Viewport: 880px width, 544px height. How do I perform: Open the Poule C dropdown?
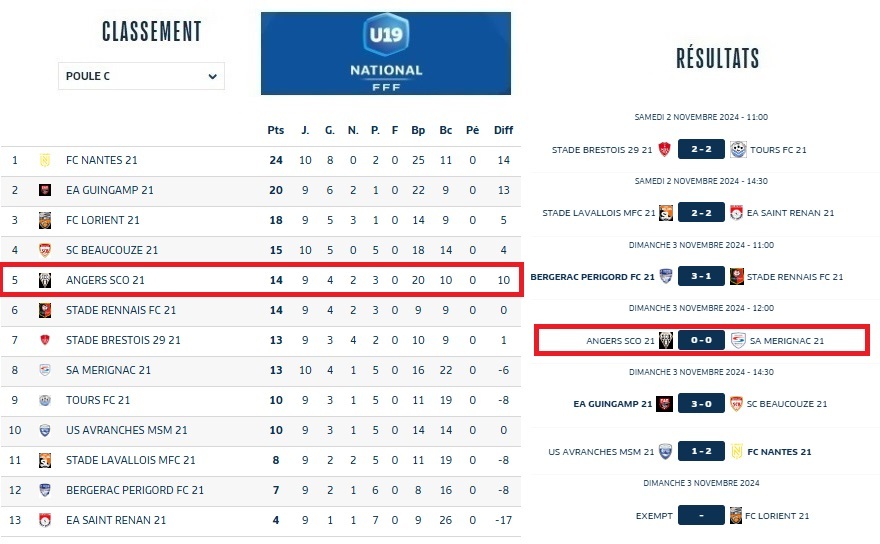(141, 76)
